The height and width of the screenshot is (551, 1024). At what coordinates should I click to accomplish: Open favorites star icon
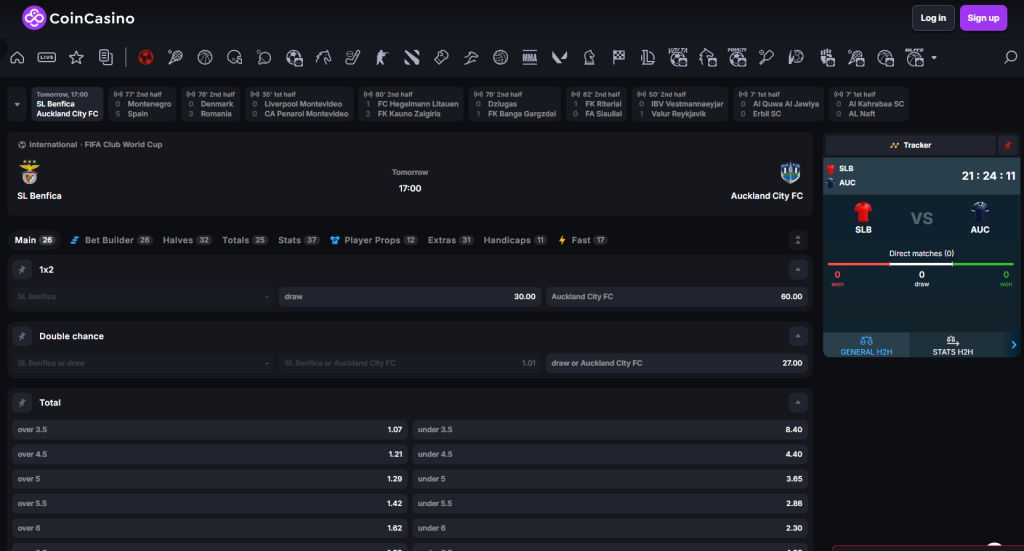coord(76,57)
